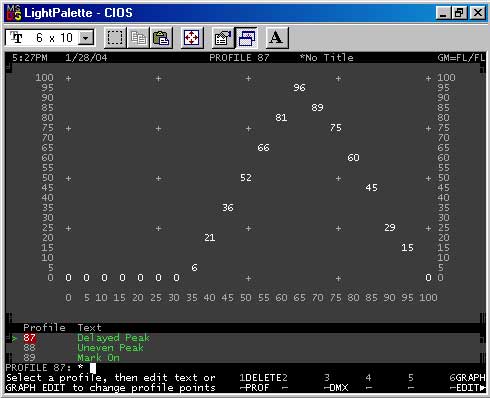
Task: Toggle full screen with red arrows icon
Action: tap(192, 38)
